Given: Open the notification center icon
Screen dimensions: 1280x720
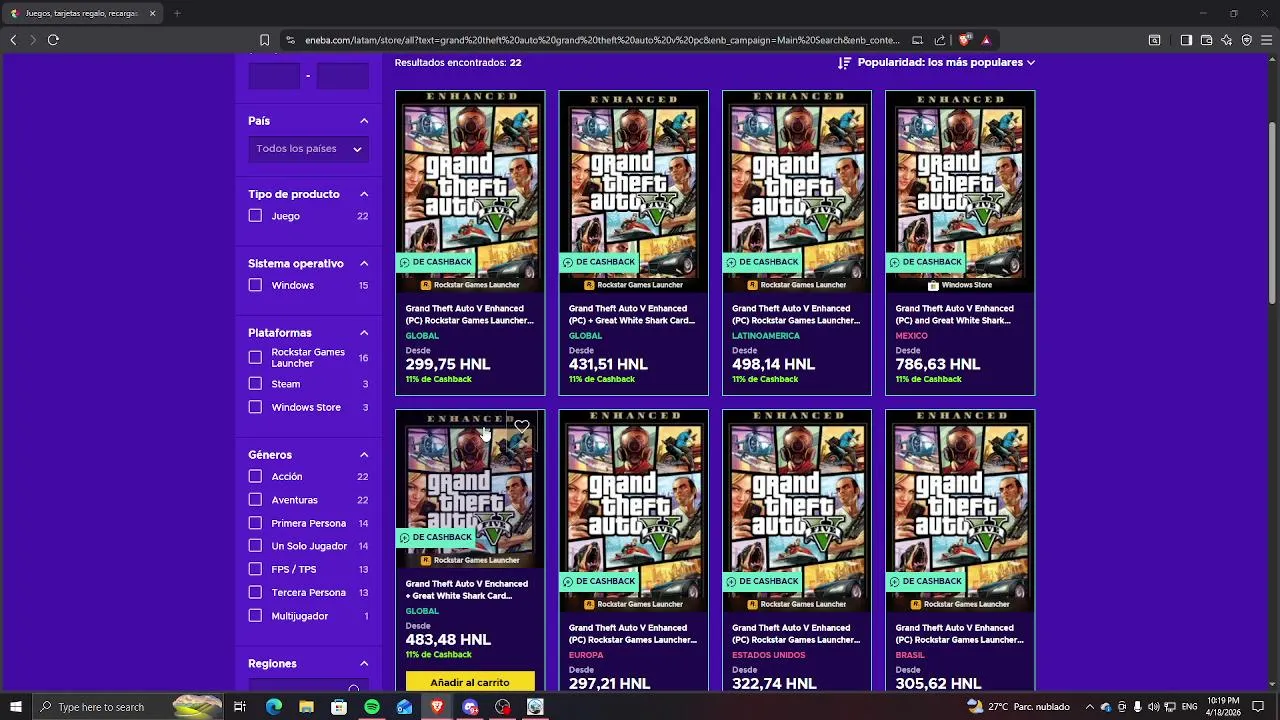Looking at the screenshot, I should point(1258,707).
